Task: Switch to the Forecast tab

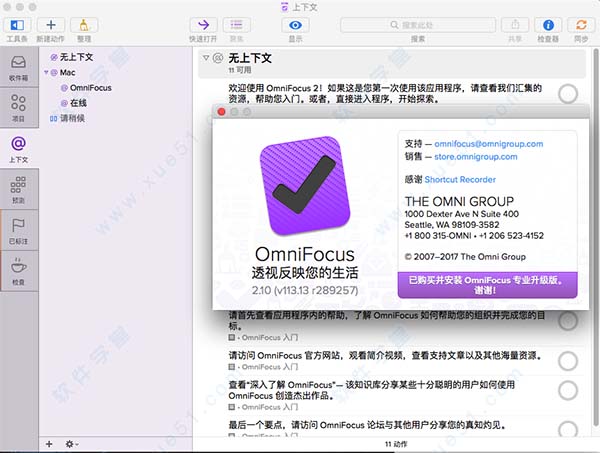Action: [x=19, y=190]
